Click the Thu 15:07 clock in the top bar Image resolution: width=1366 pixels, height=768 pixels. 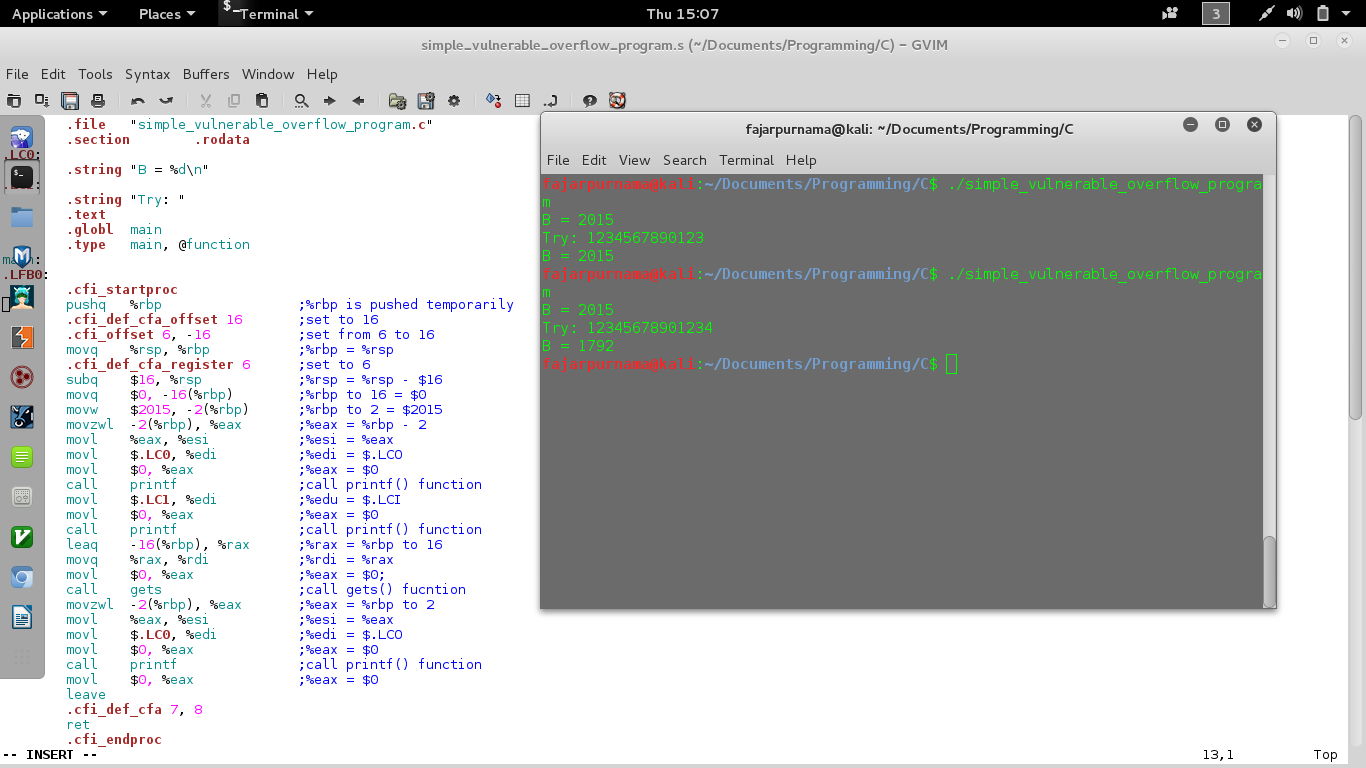tap(683, 14)
